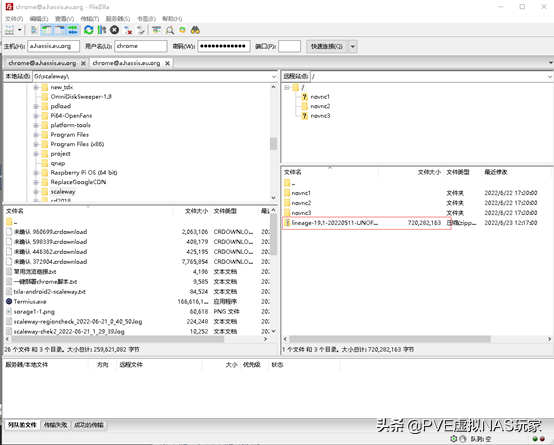Toggle the remote directory tree display
The height and width of the screenshot is (445, 554).
(60, 30)
